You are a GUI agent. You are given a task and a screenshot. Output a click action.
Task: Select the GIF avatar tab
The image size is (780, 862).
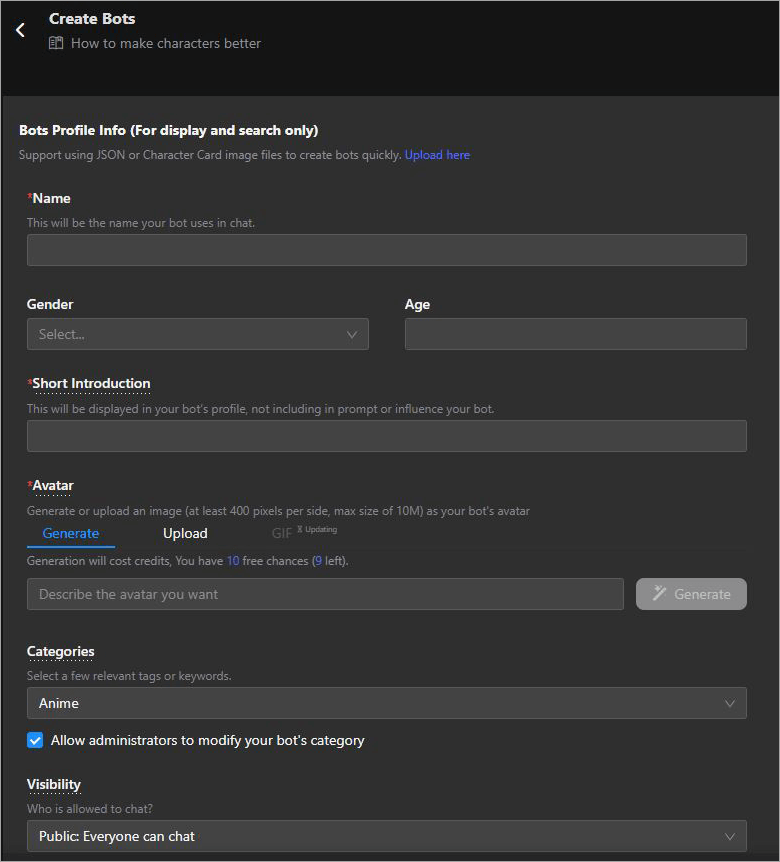pyautogui.click(x=282, y=533)
